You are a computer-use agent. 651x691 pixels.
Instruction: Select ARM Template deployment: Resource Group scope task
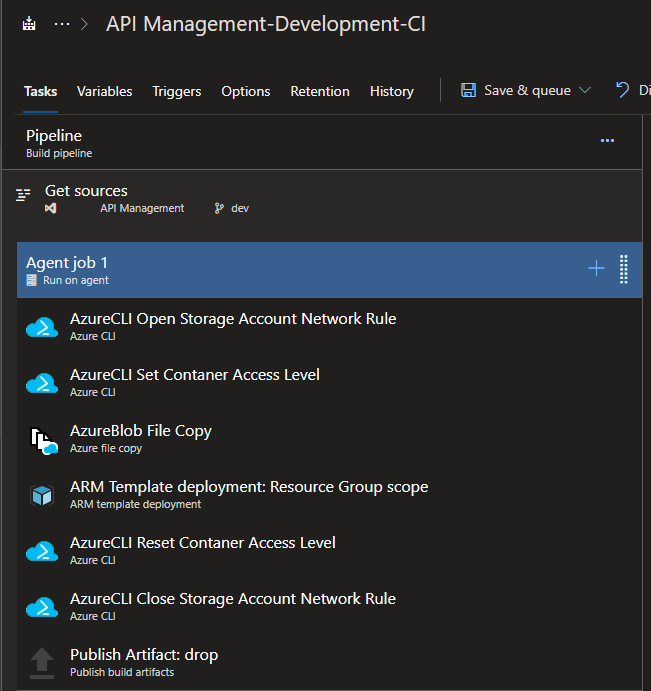329,494
